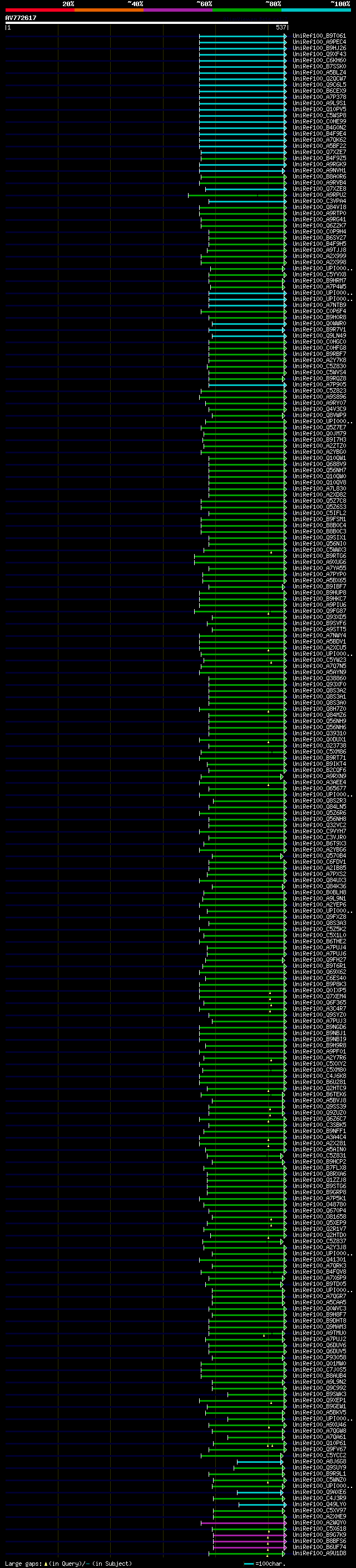Select the UniRef100_C0HGC0 label
This screenshot has height=1568, width=356.
[x=319, y=342]
